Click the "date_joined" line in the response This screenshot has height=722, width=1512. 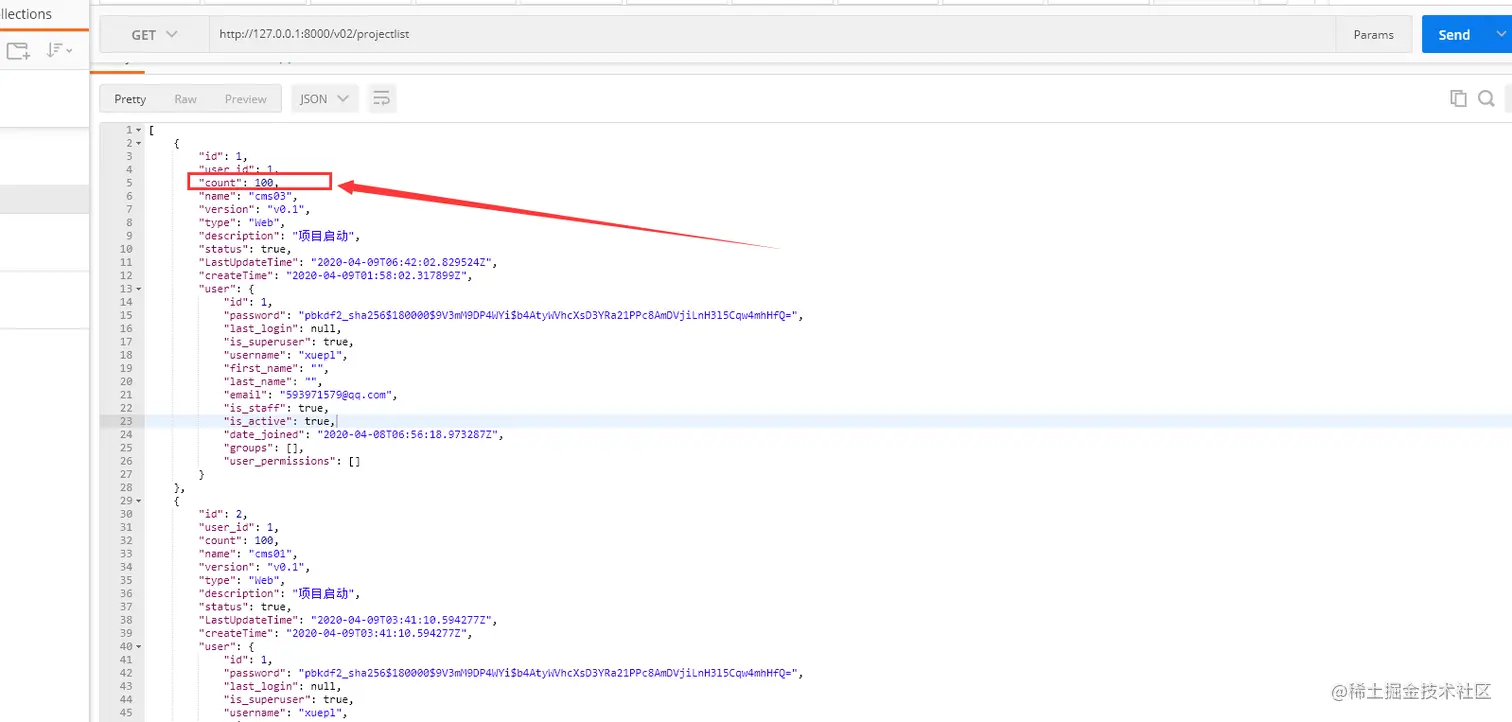(363, 434)
